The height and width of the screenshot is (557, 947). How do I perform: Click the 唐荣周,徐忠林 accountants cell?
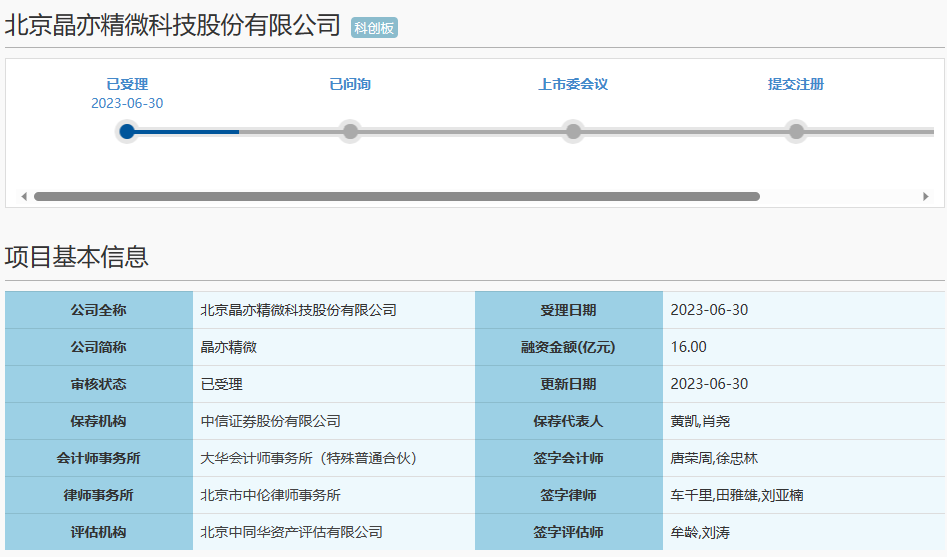(x=804, y=459)
